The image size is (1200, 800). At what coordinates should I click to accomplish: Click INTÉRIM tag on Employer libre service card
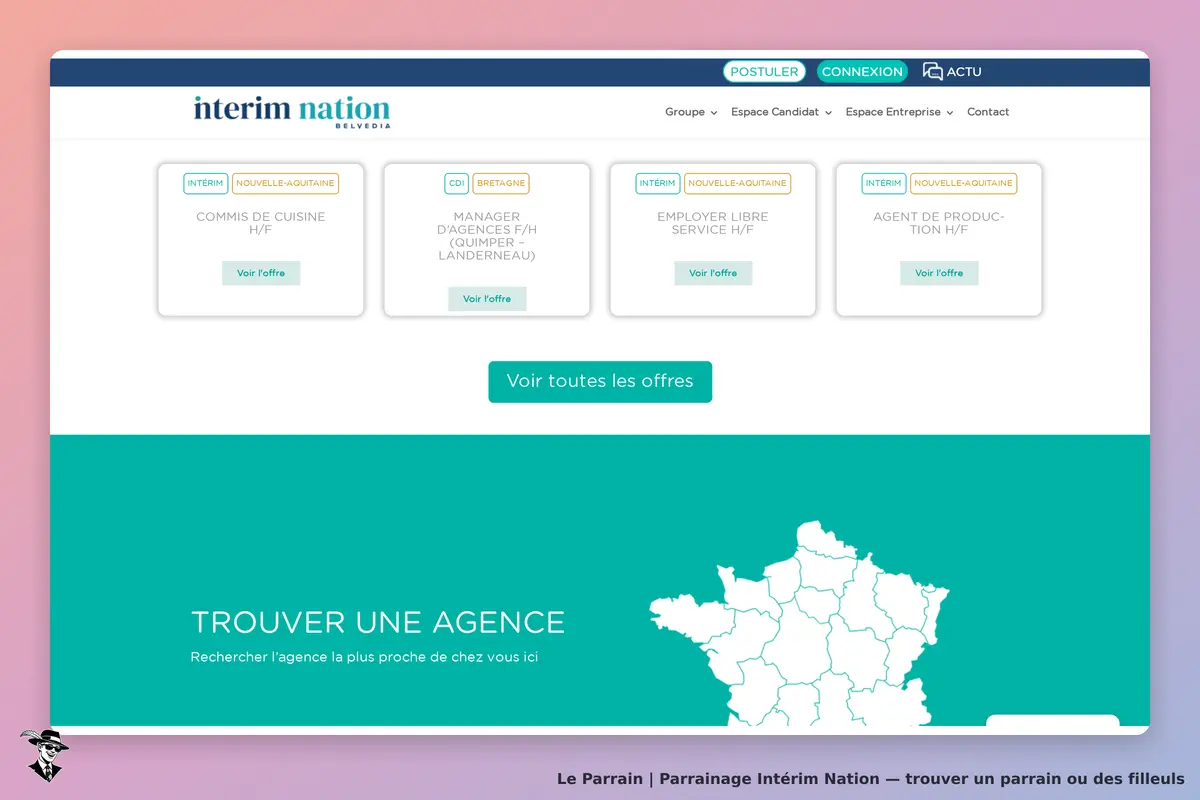657,184
